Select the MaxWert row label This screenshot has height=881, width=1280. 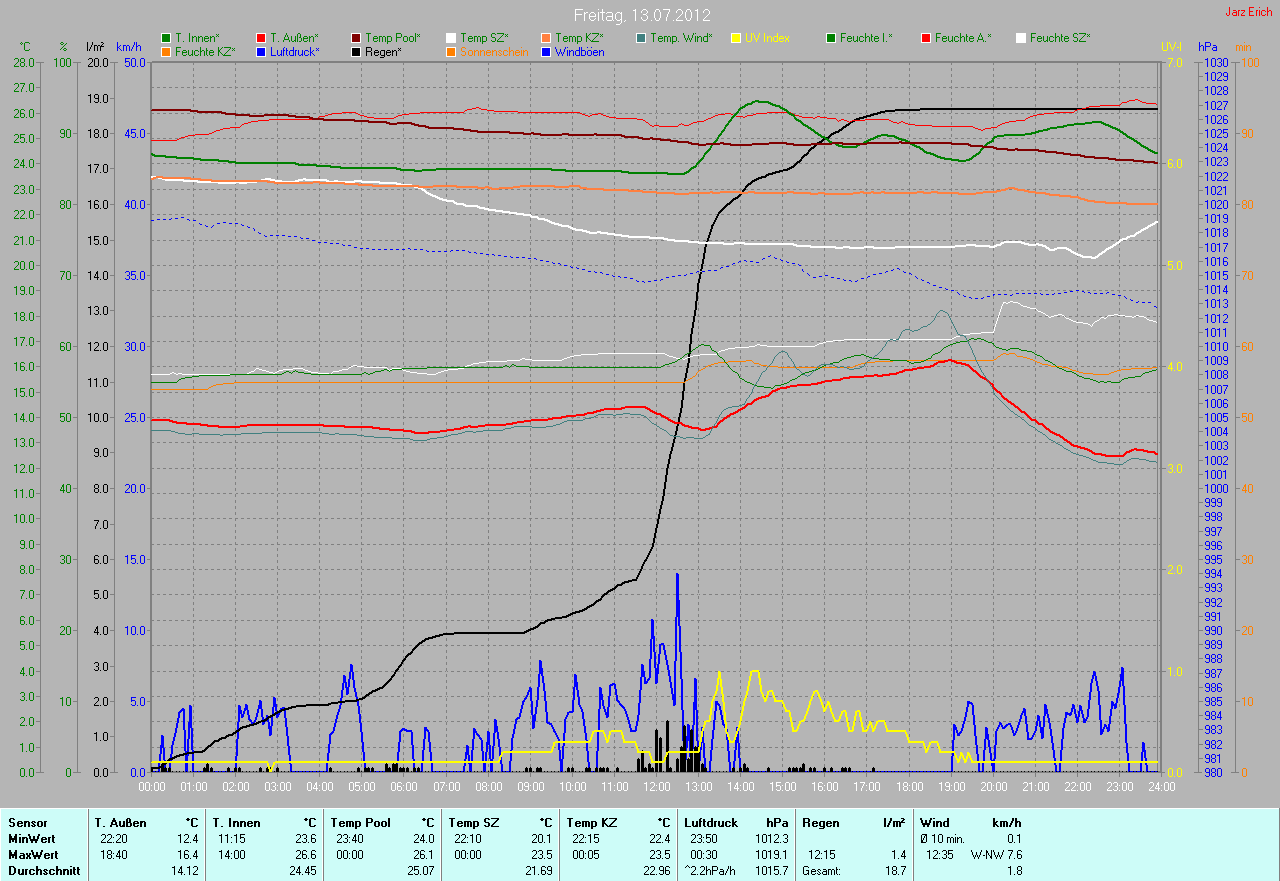click(31, 855)
